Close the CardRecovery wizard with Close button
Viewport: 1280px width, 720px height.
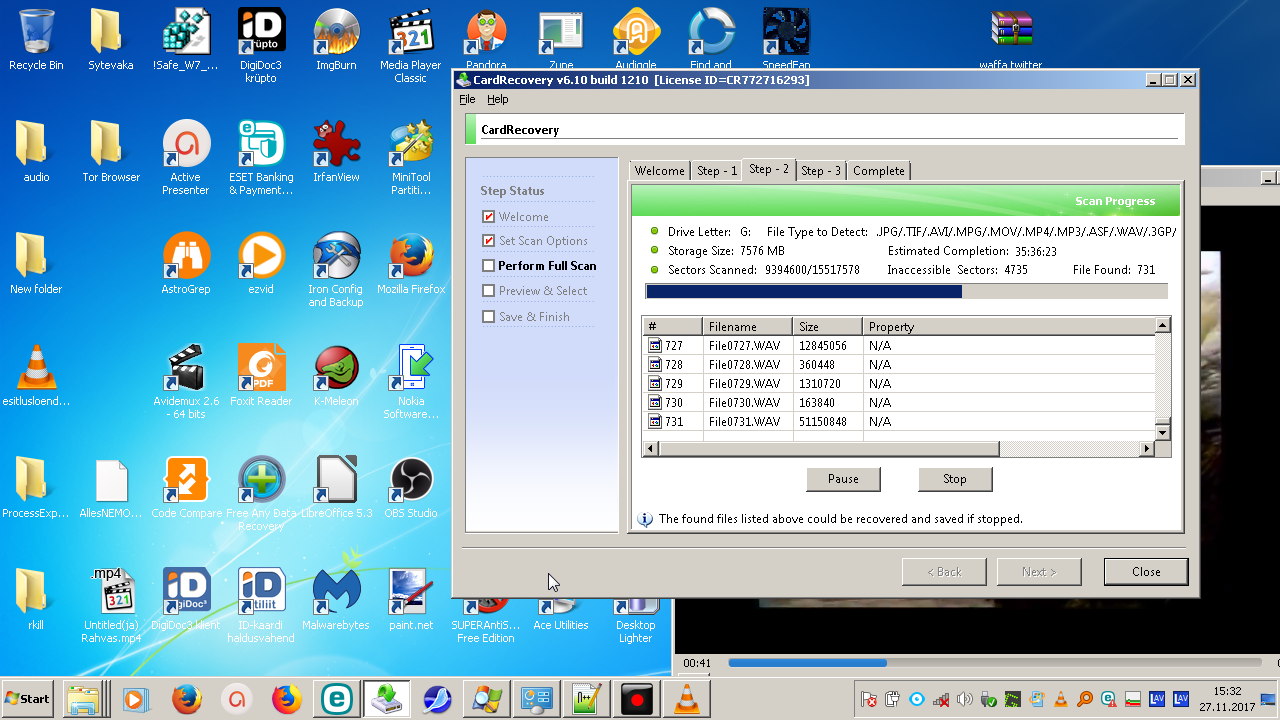tap(1146, 572)
